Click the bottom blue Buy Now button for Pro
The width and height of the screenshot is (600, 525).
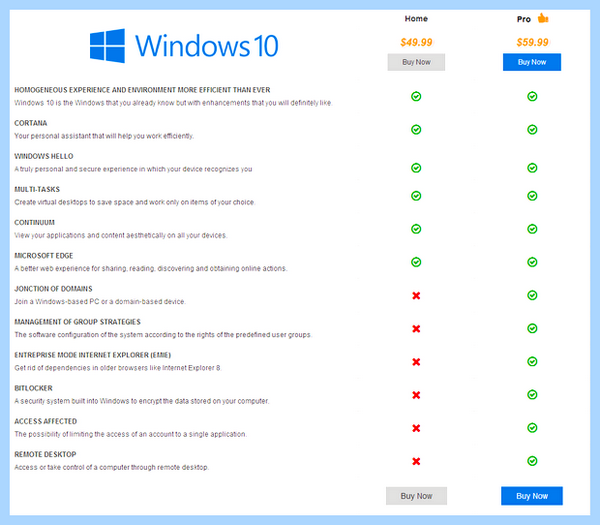pos(532,496)
